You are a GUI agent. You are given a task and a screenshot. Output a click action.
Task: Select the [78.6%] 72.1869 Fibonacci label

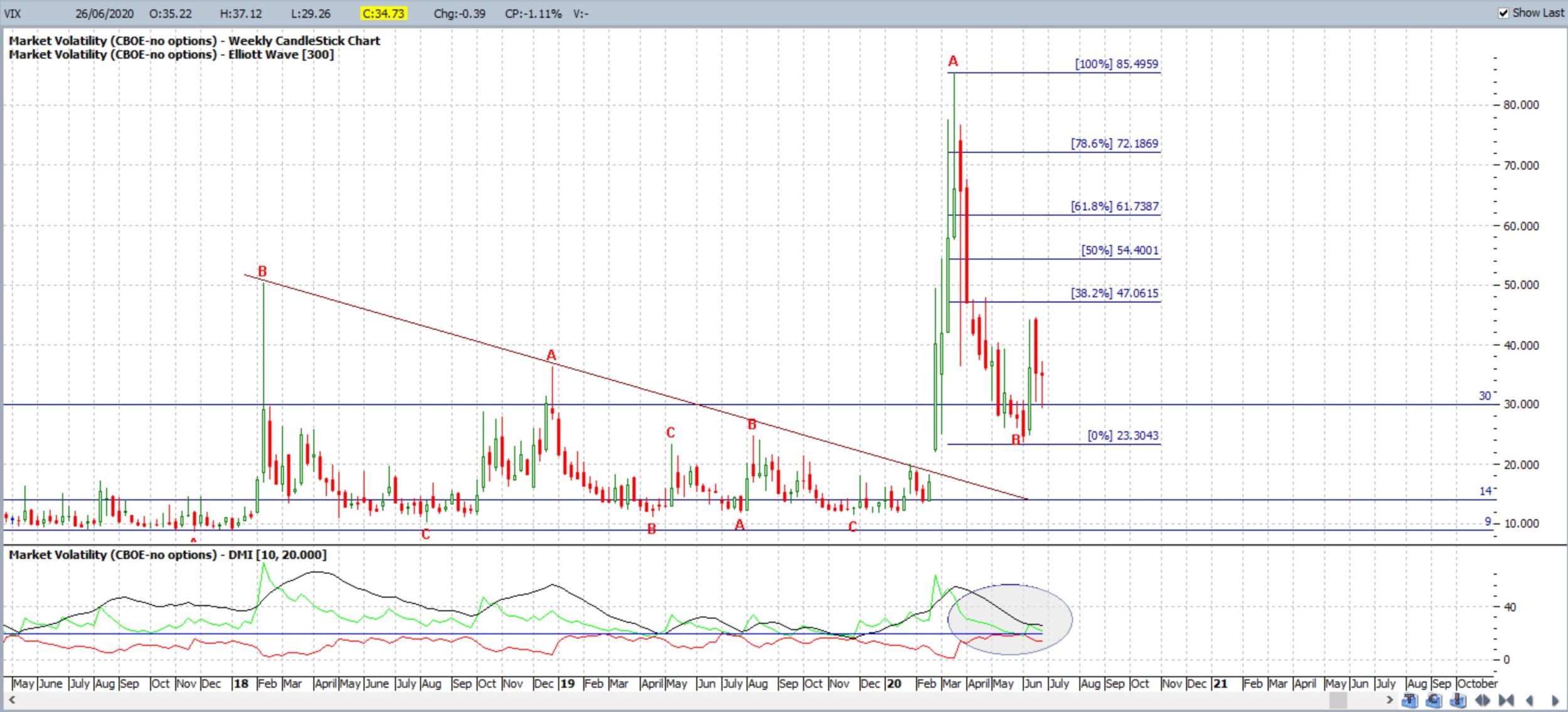click(1115, 143)
